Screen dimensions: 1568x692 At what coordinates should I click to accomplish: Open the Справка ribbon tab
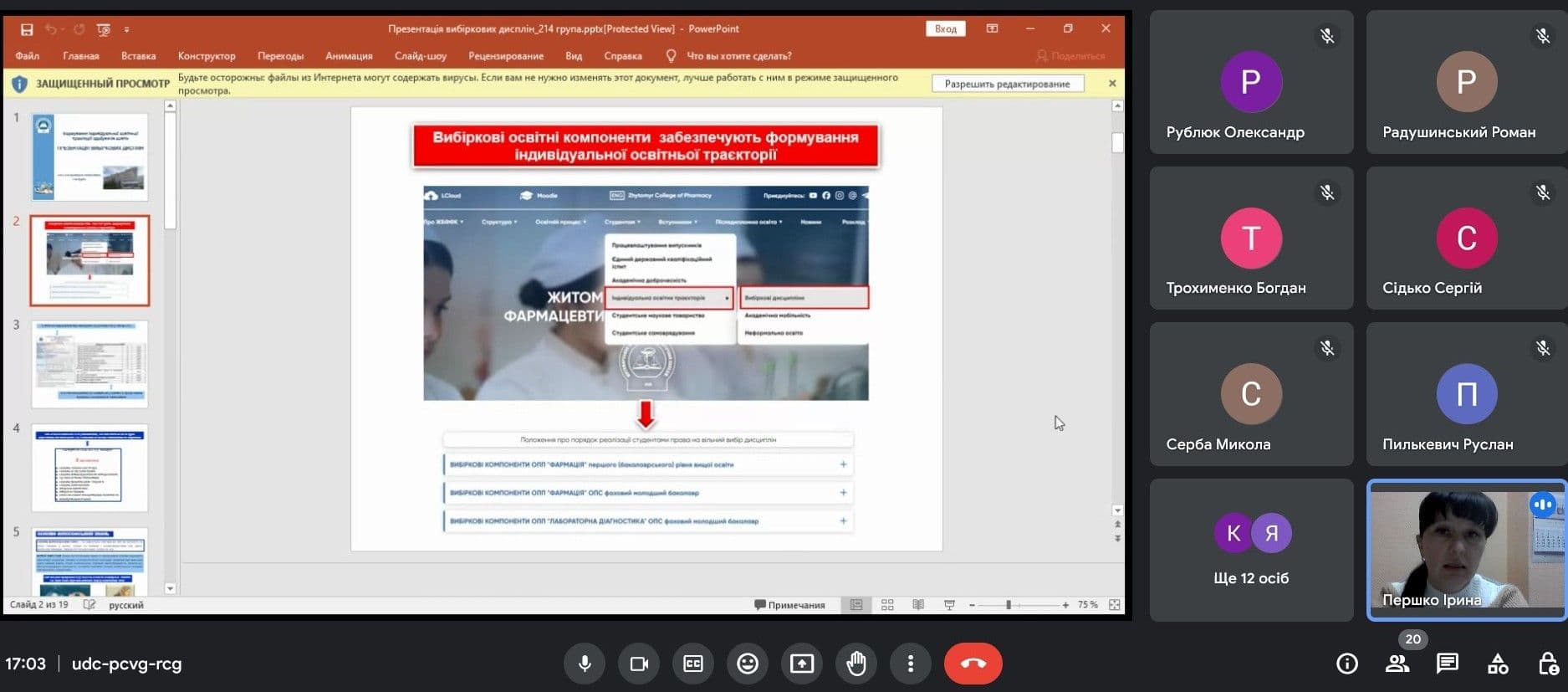(x=623, y=56)
